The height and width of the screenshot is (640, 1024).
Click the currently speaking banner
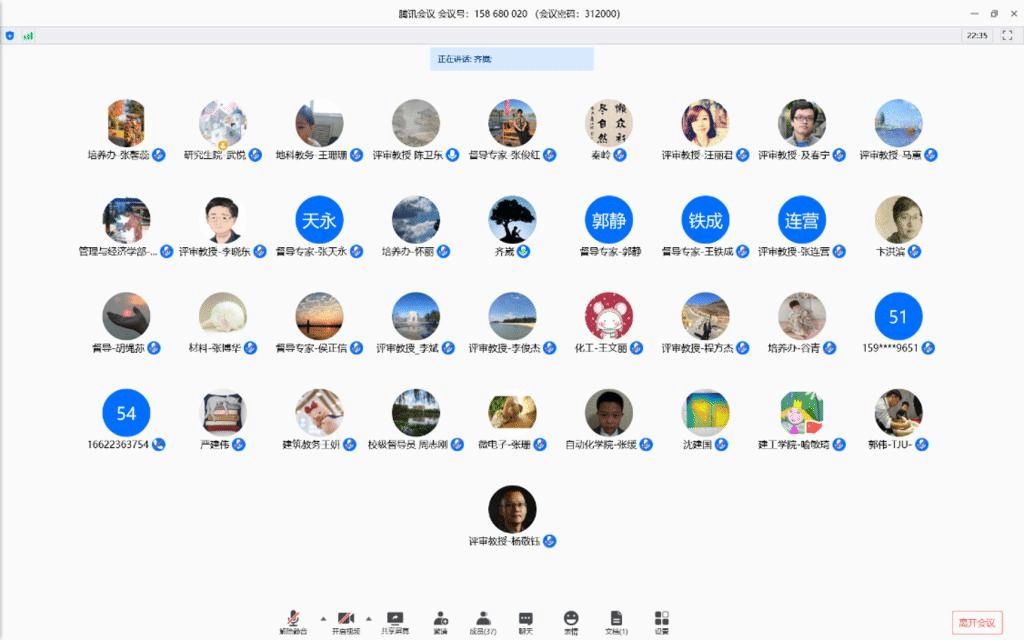point(512,59)
